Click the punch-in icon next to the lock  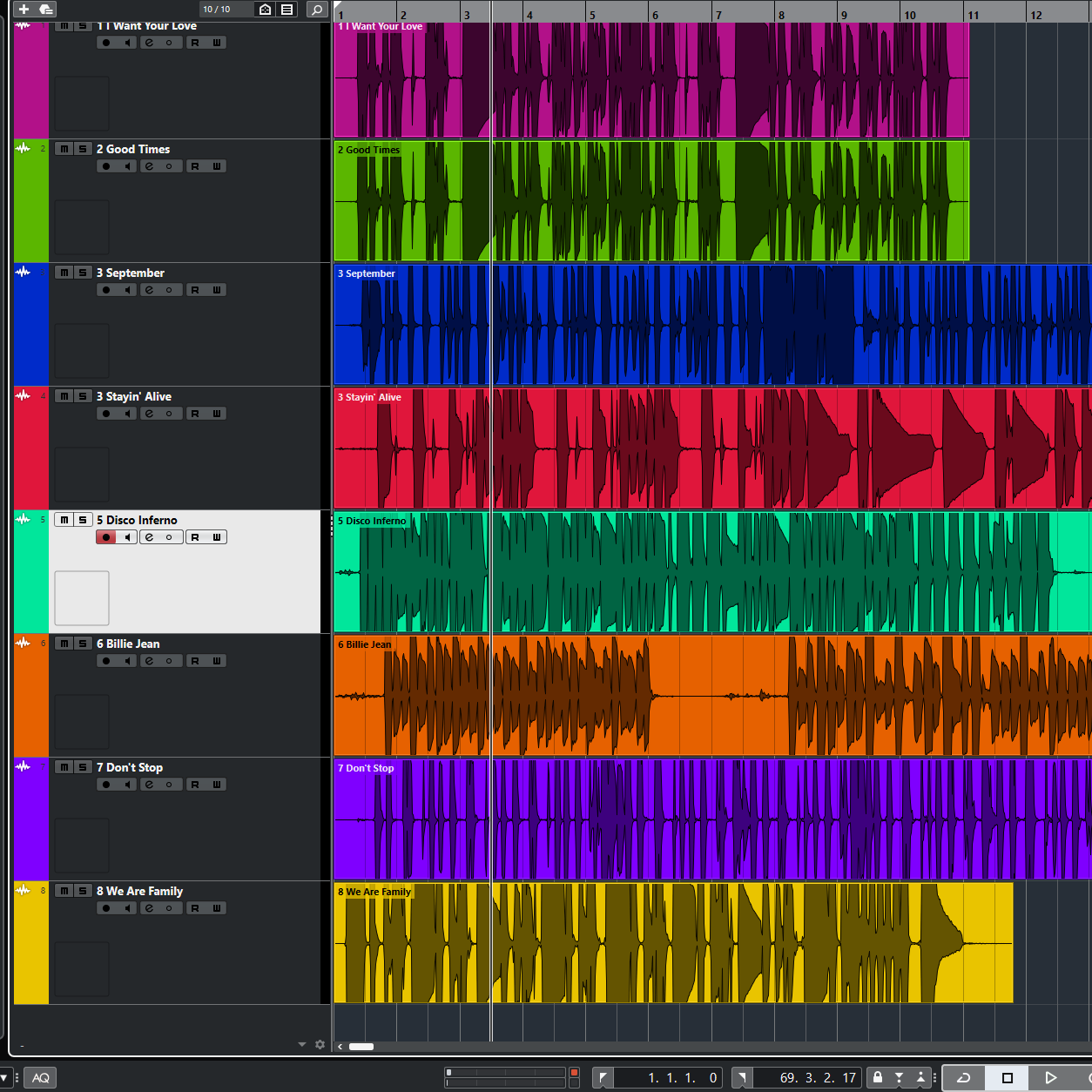900,1078
